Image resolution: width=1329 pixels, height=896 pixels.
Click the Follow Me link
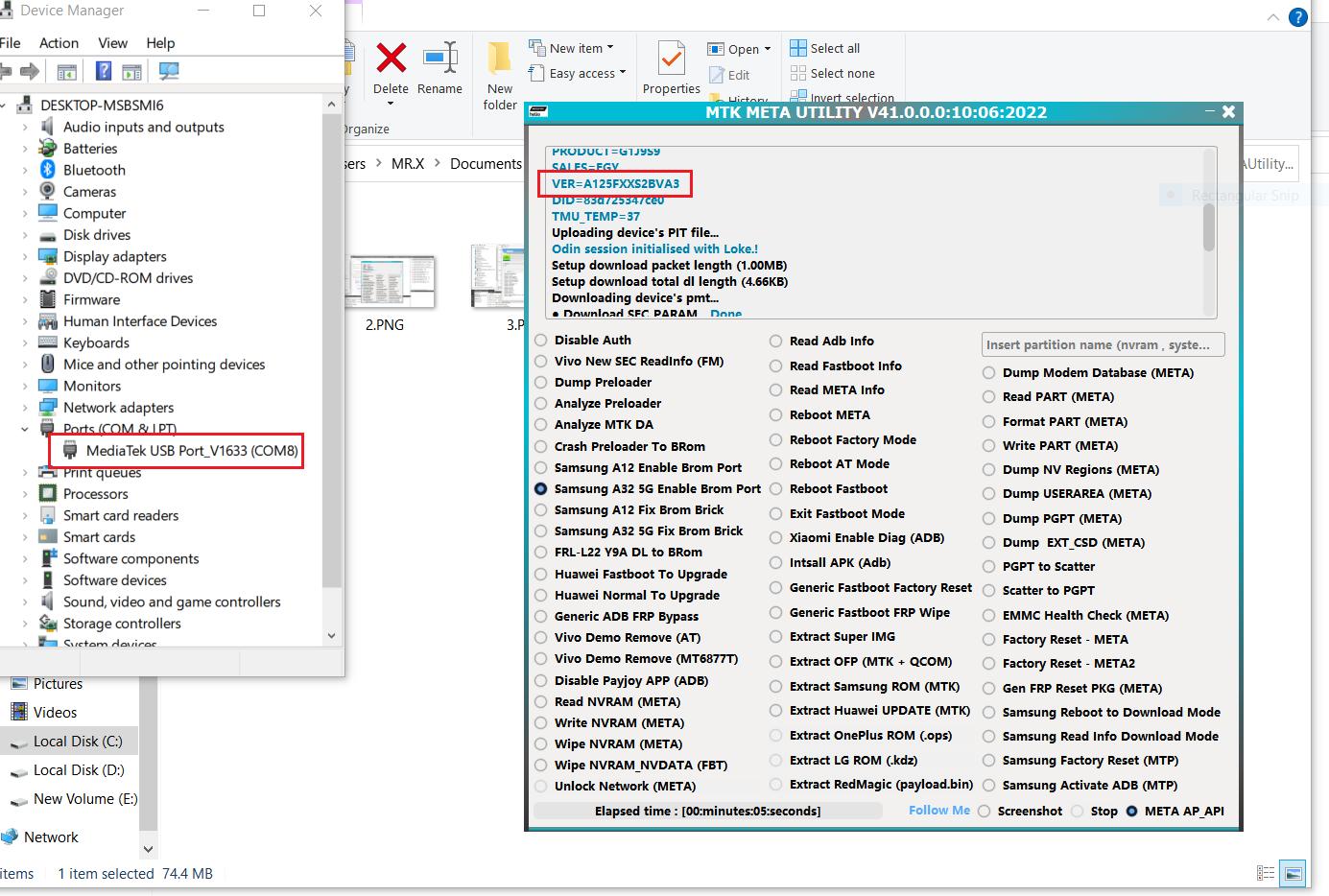[x=939, y=810]
